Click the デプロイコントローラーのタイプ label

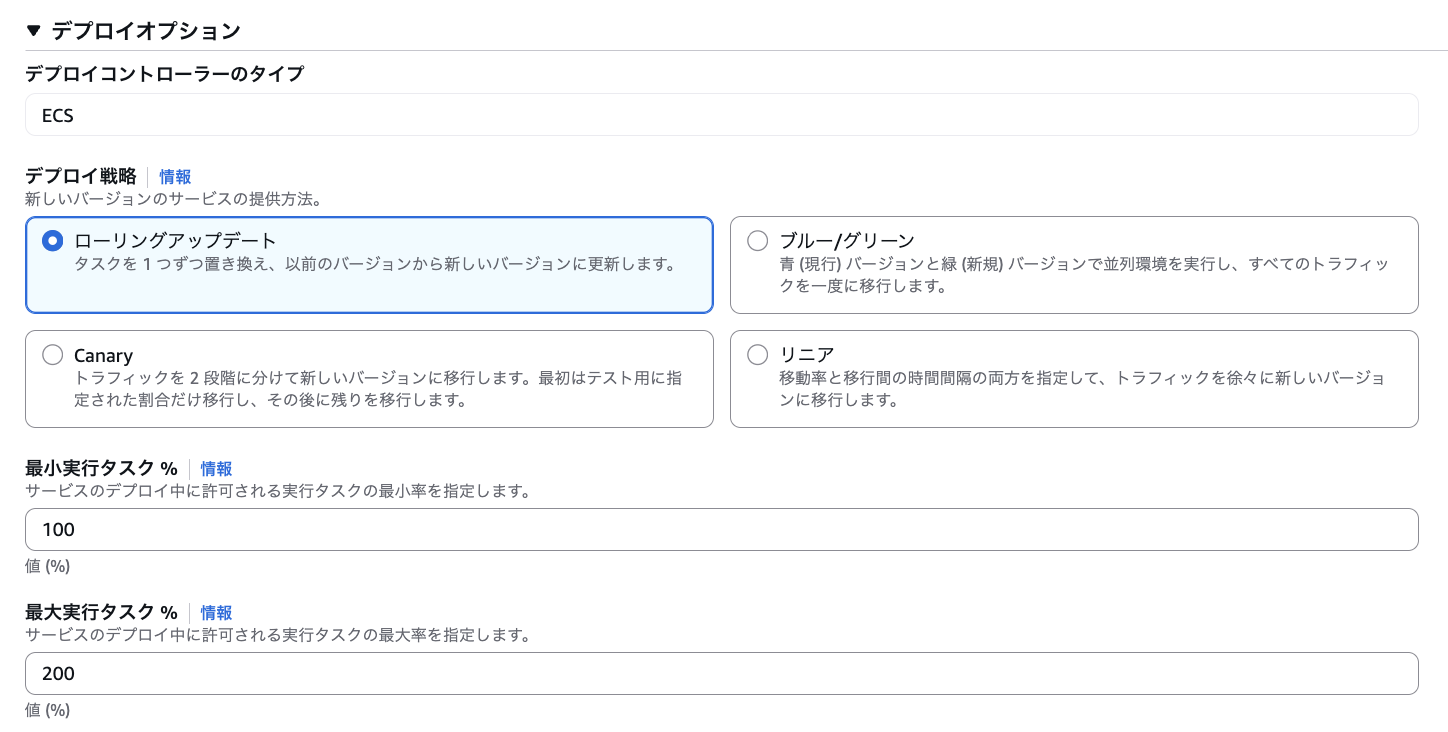point(165,74)
